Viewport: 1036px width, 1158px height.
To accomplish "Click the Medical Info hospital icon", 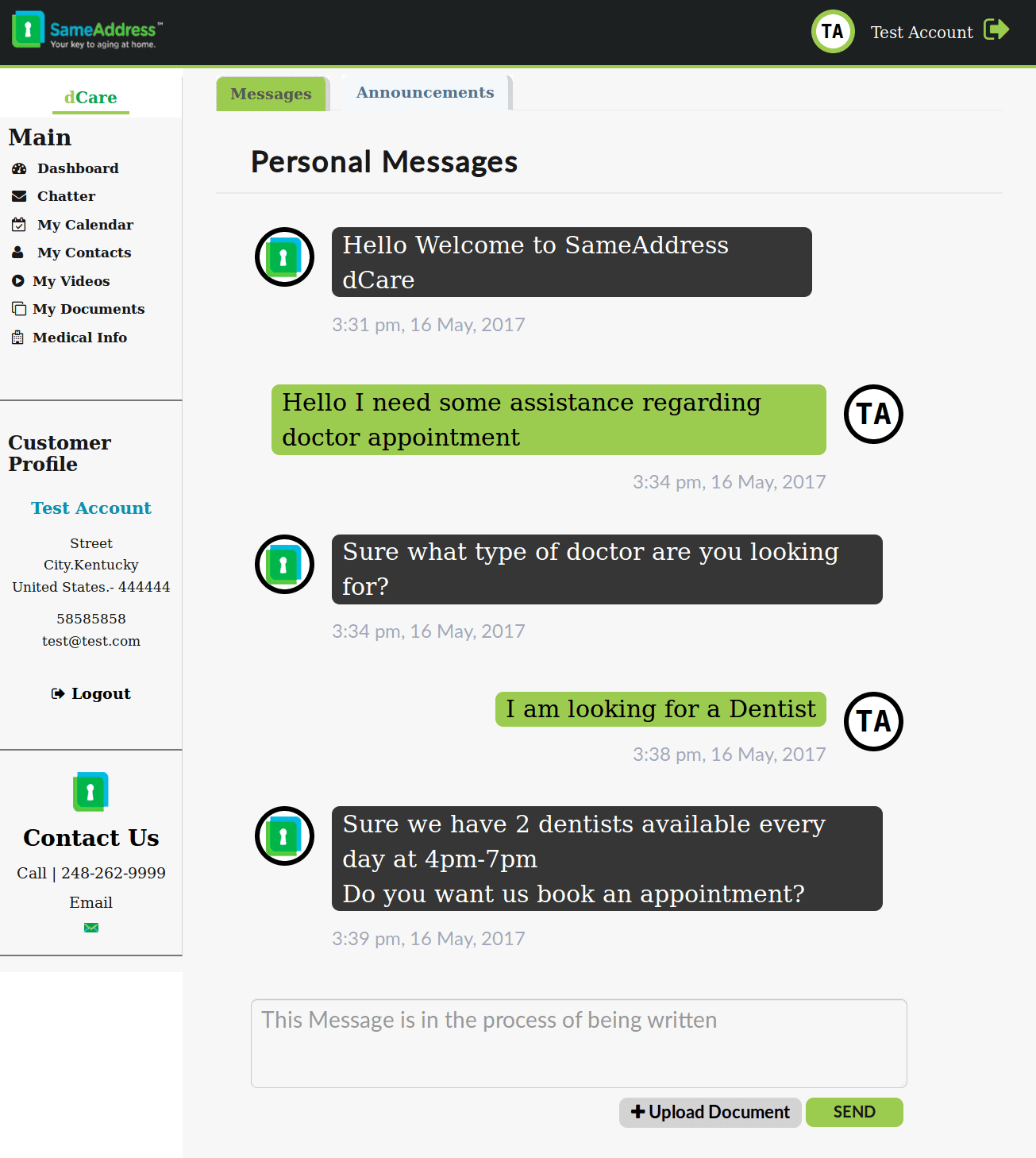I will coord(18,338).
